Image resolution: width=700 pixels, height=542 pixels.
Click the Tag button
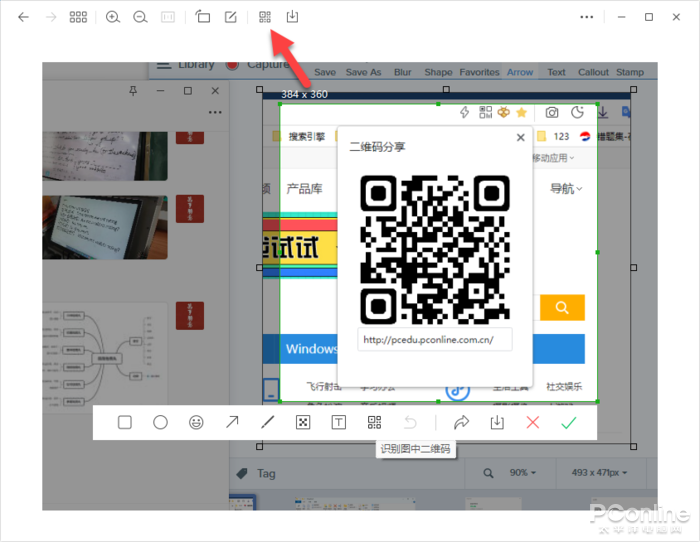(256, 473)
